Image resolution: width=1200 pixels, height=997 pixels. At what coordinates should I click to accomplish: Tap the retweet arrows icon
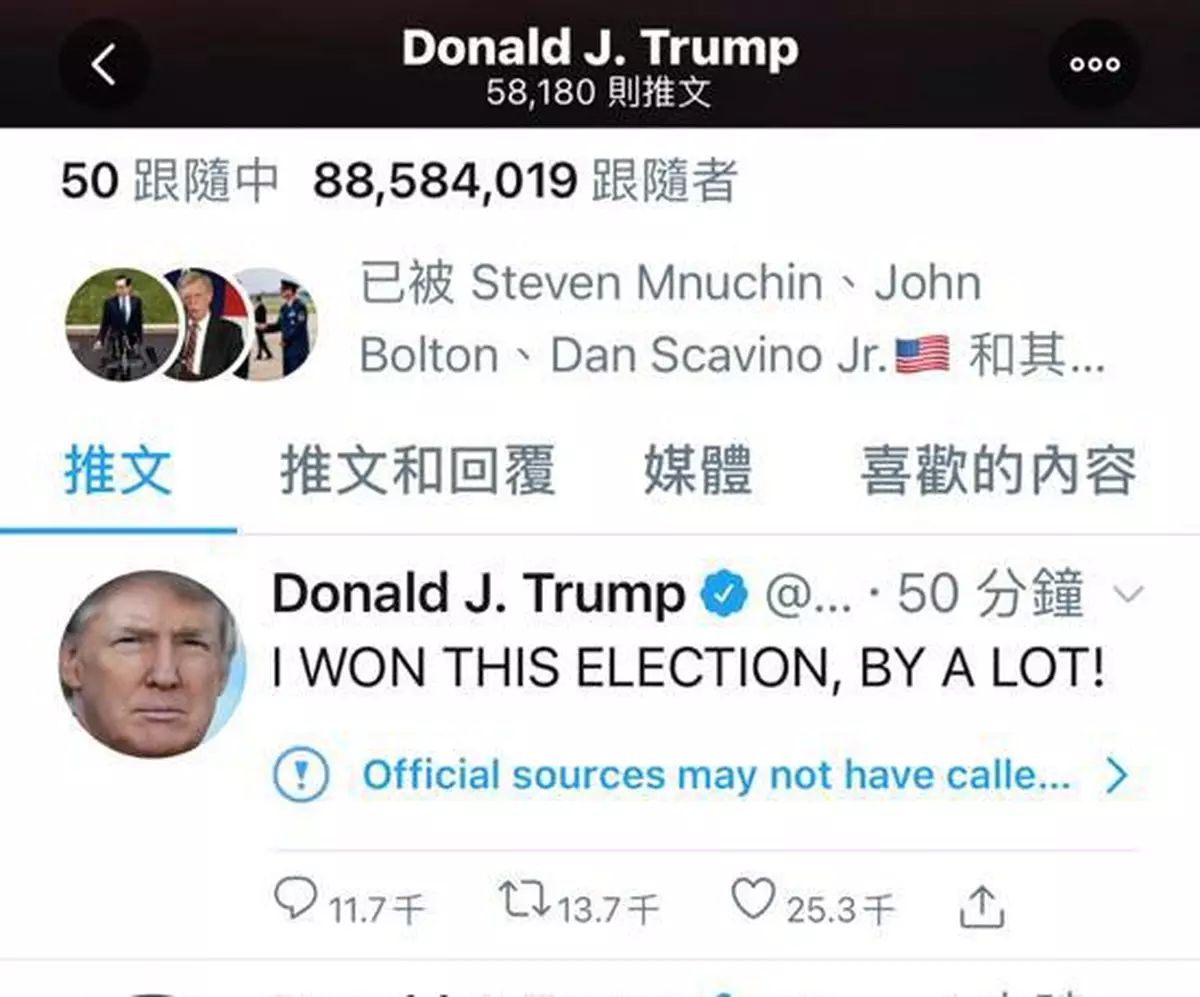pyautogui.click(x=524, y=899)
